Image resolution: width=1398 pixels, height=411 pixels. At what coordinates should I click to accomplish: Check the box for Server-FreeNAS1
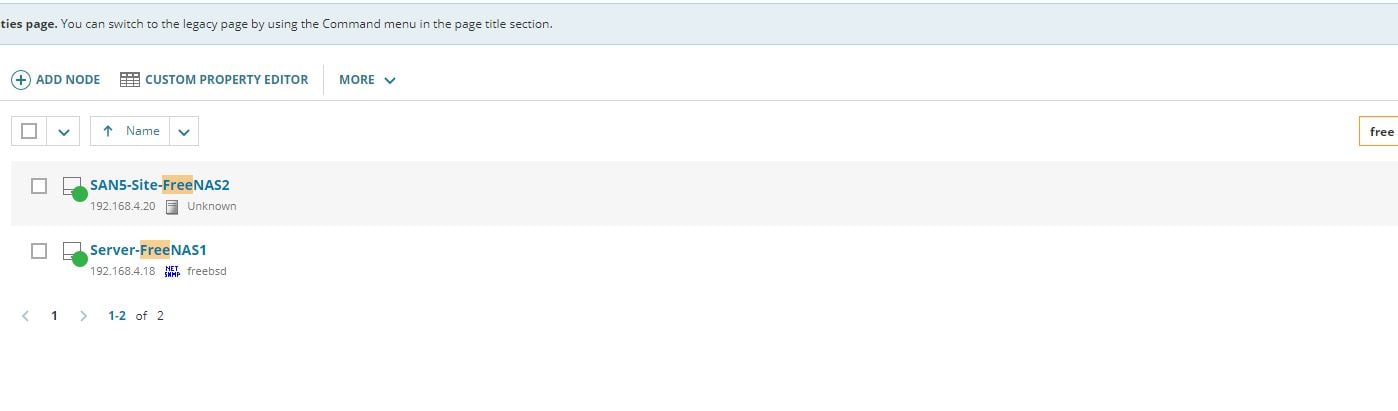click(39, 251)
